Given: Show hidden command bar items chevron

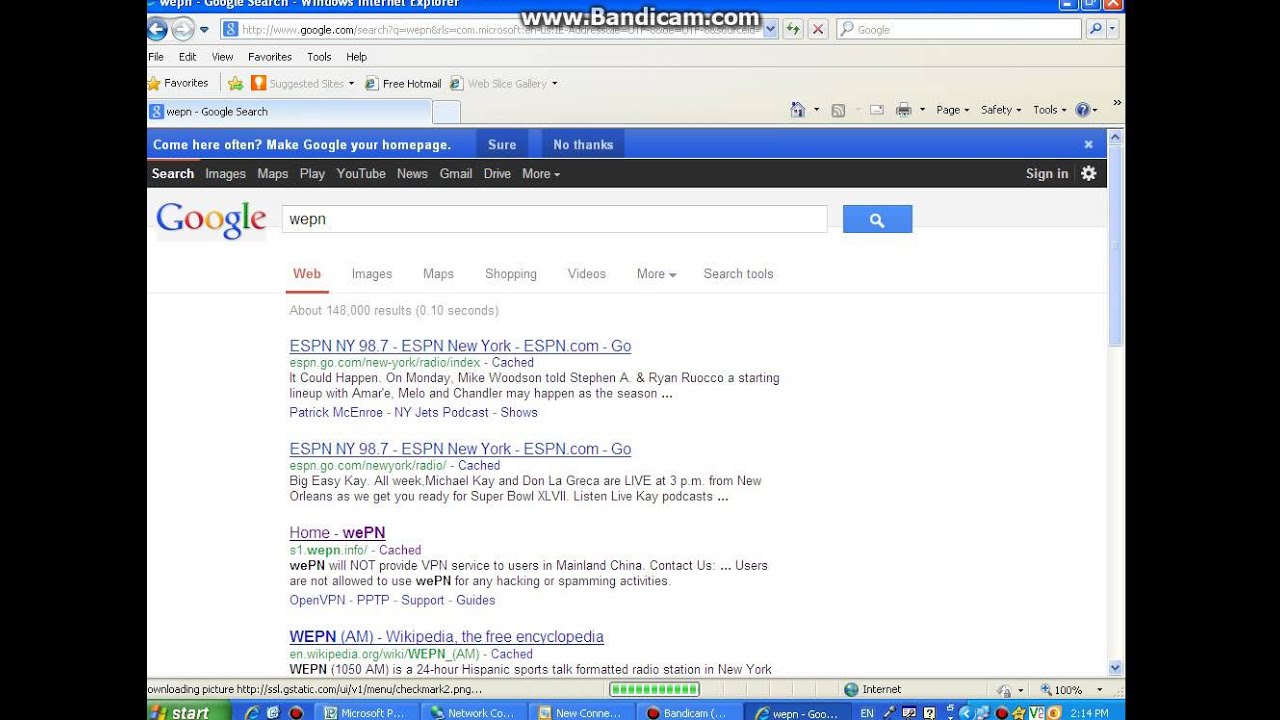Looking at the screenshot, I should [x=1117, y=102].
